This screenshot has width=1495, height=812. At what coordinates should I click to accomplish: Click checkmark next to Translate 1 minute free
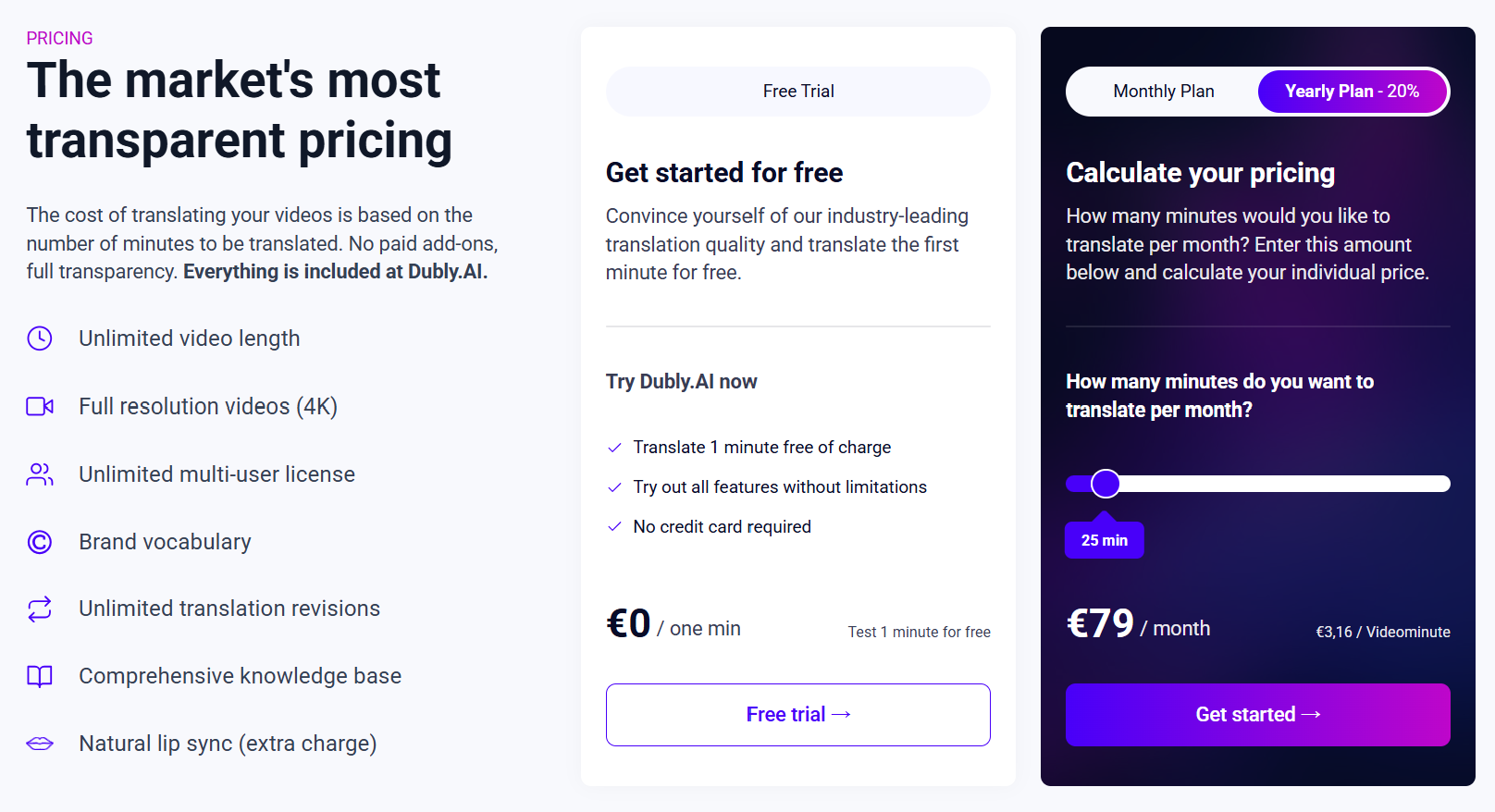click(x=614, y=448)
